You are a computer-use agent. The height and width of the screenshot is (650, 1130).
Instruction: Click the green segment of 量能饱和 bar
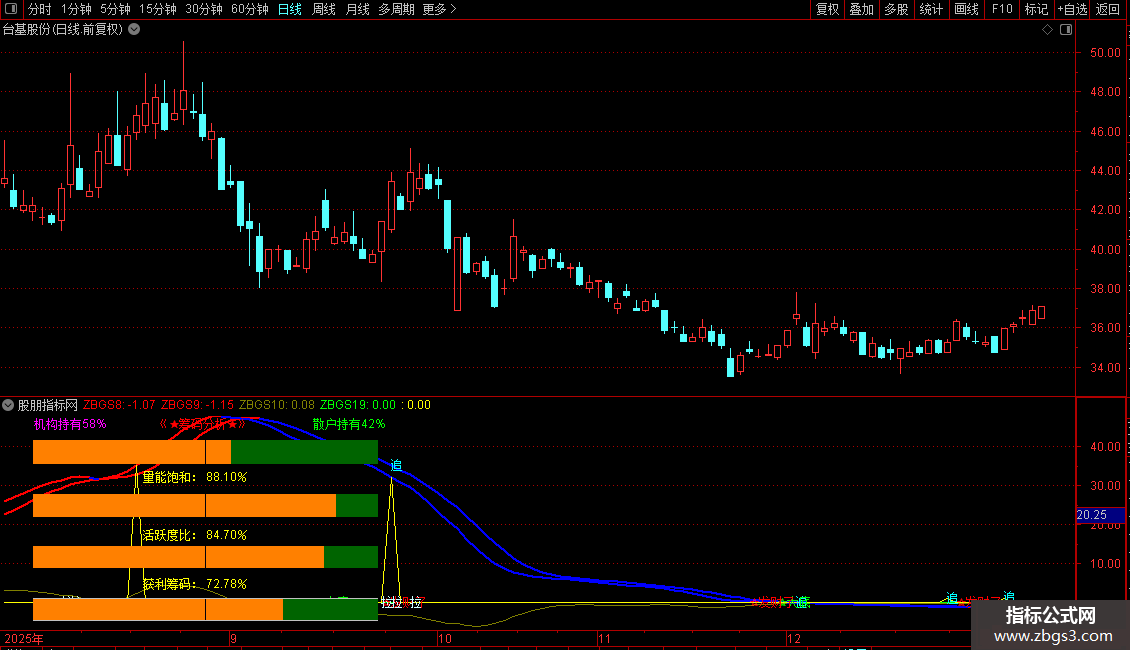point(357,505)
